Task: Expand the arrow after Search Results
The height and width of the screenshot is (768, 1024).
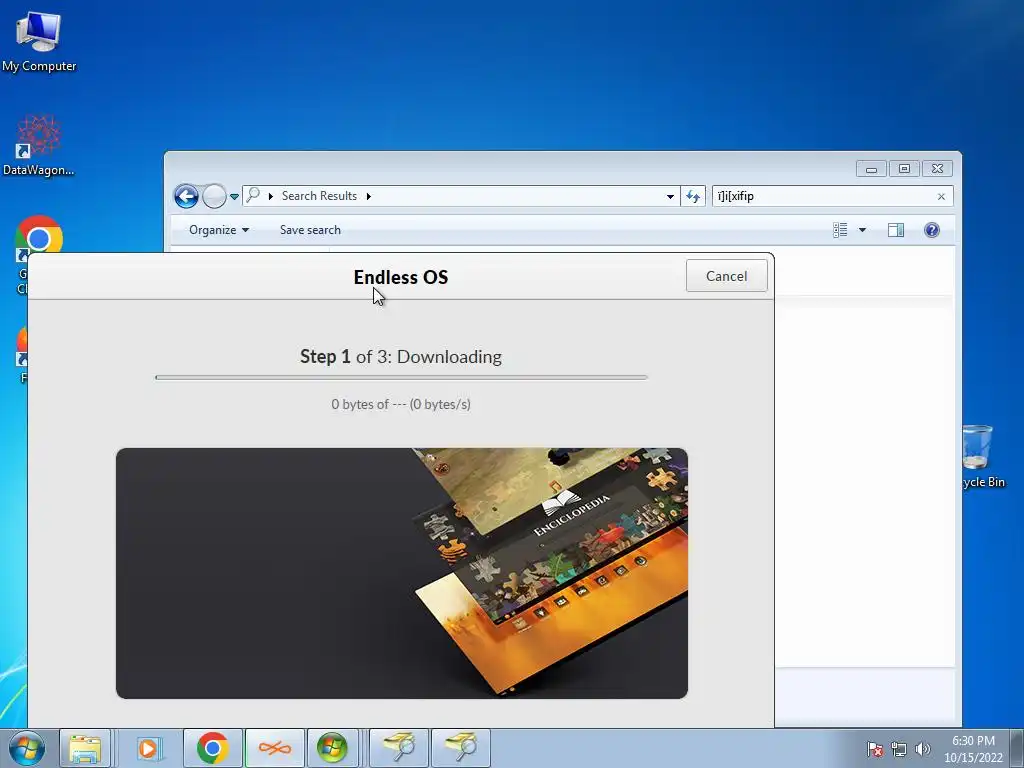Action: [x=368, y=196]
